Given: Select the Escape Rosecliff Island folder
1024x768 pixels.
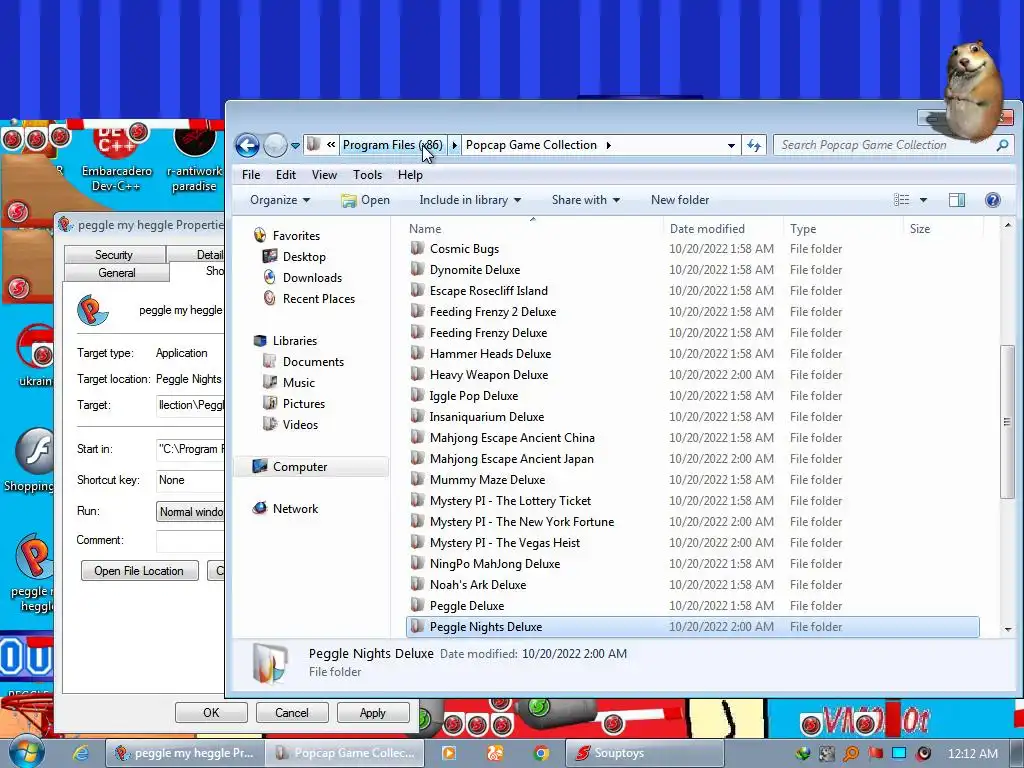Looking at the screenshot, I should [x=488, y=291].
